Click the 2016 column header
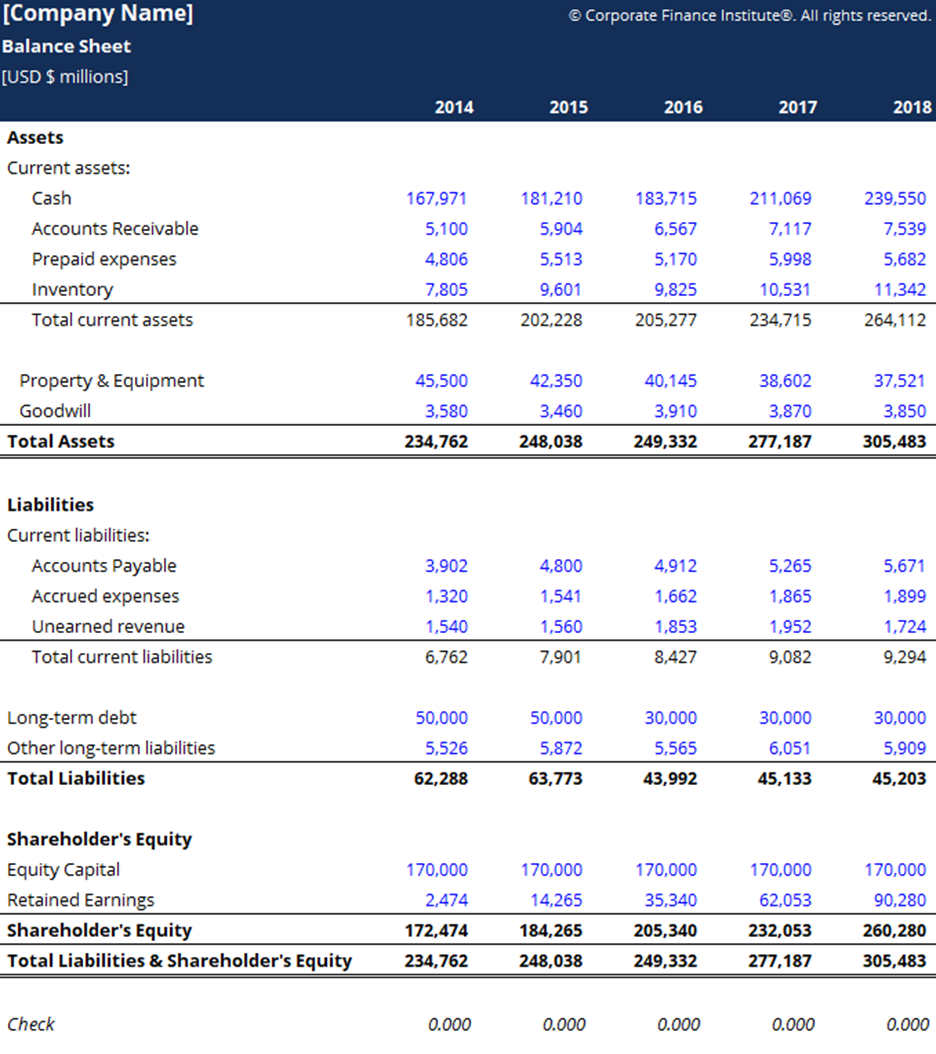Viewport: 936px width, 1054px height. pyautogui.click(x=683, y=107)
